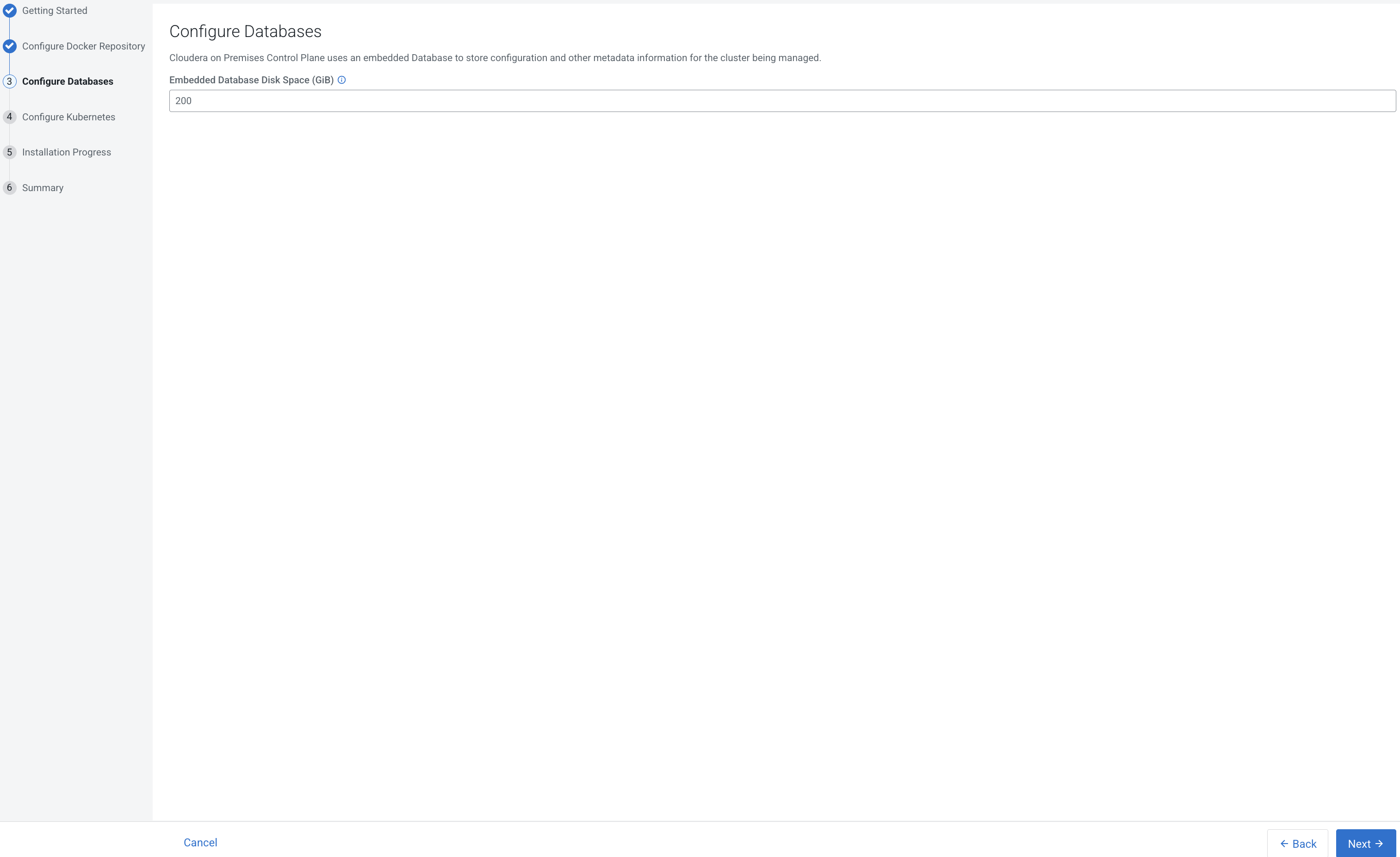This screenshot has width=1400, height=857.
Task: Open the disk space info tooltip icon
Action: tap(341, 80)
